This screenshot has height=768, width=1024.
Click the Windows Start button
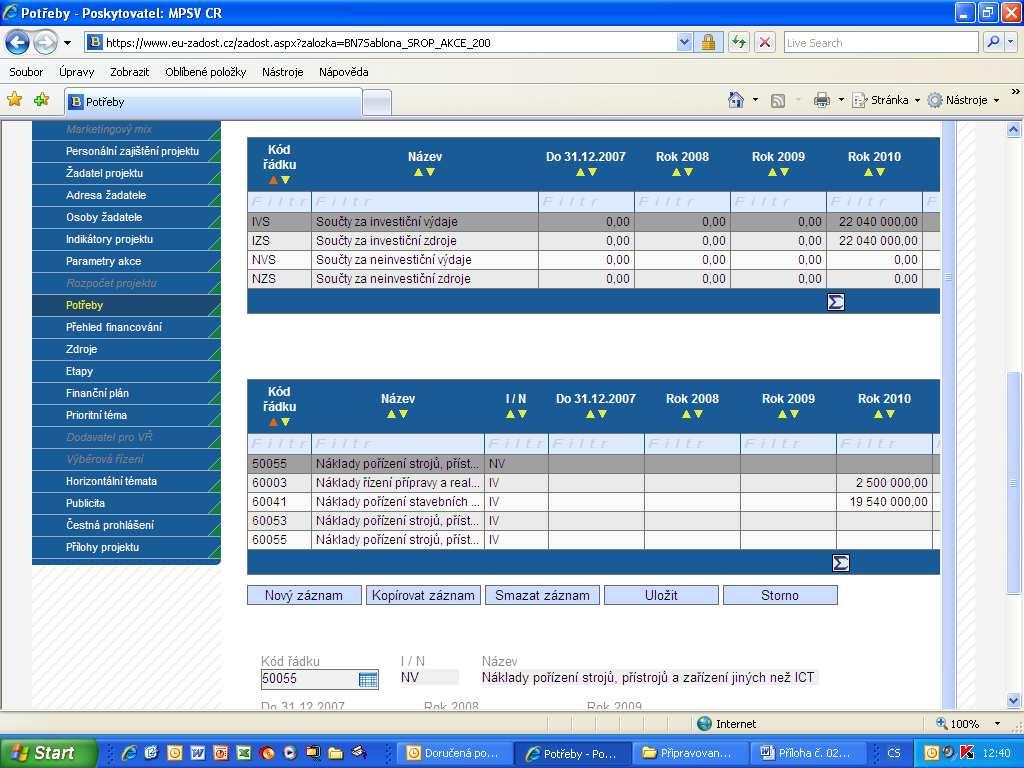tap(48, 753)
